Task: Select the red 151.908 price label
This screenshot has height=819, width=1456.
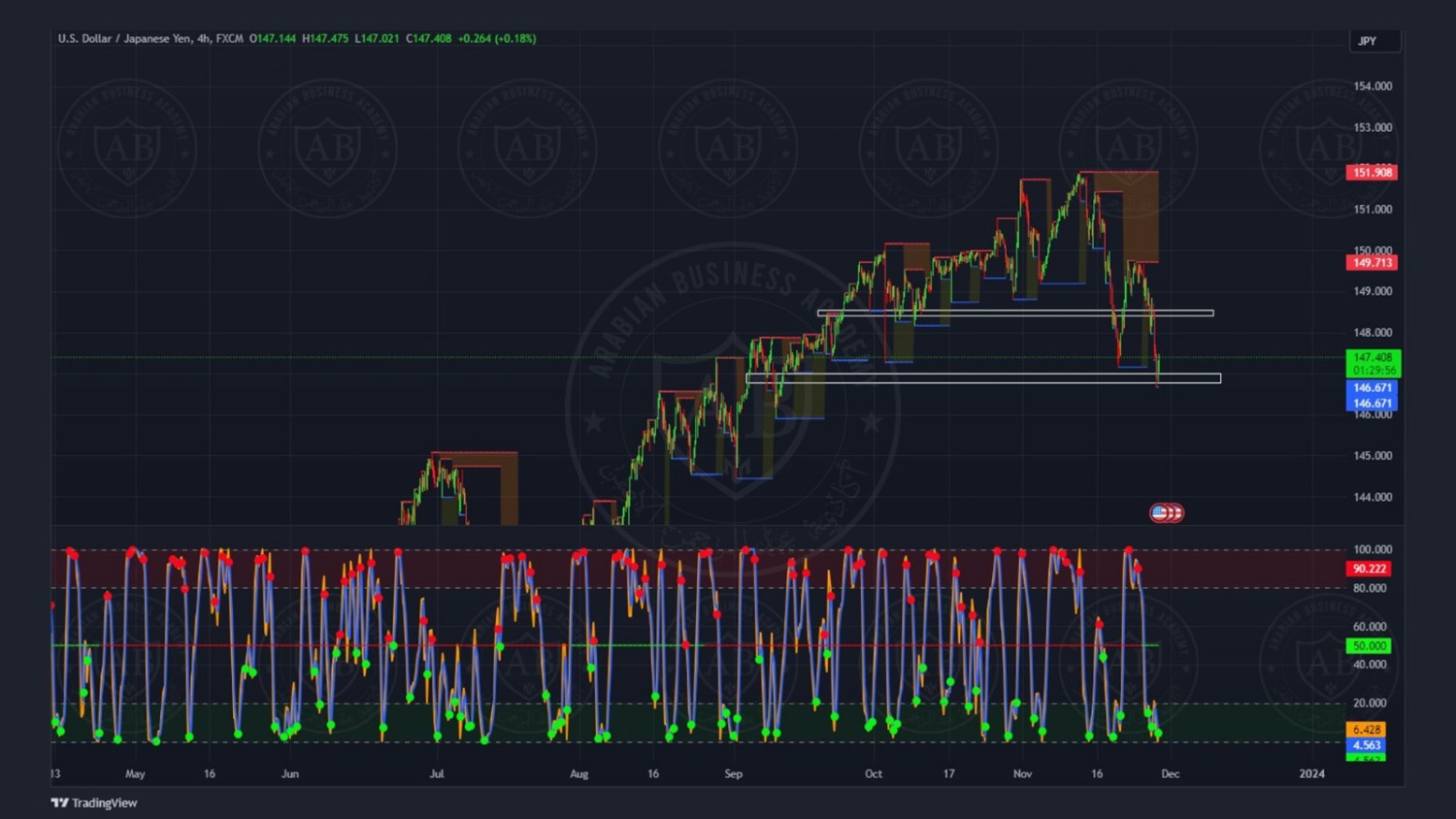Action: coord(1372,173)
